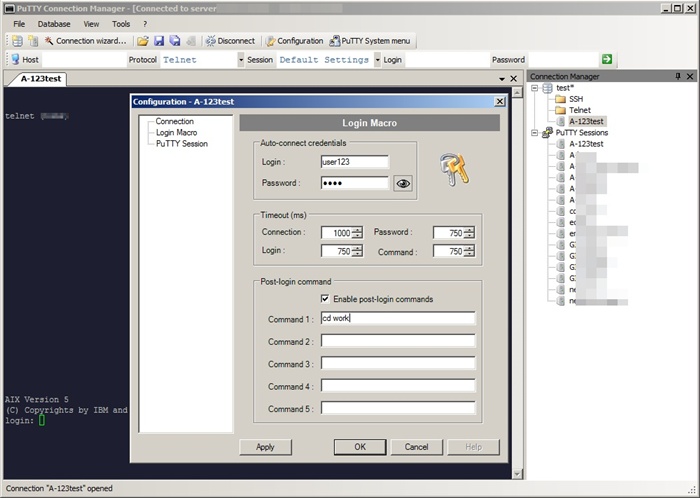
Task: Open the View menu
Action: pos(92,24)
